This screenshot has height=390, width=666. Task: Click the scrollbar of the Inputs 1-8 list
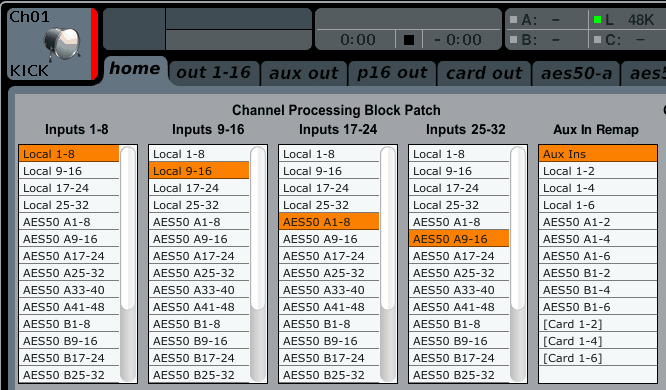pos(128,263)
